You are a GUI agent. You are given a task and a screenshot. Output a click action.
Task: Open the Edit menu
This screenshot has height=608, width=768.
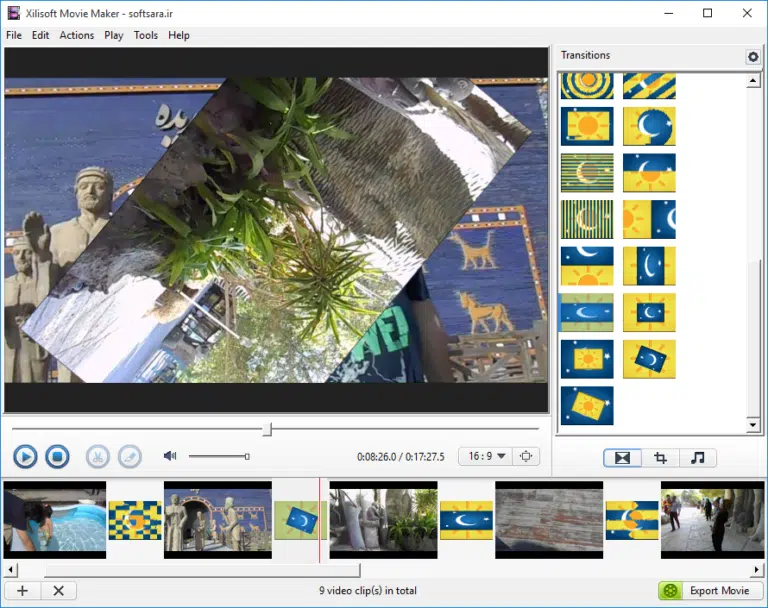coord(40,35)
